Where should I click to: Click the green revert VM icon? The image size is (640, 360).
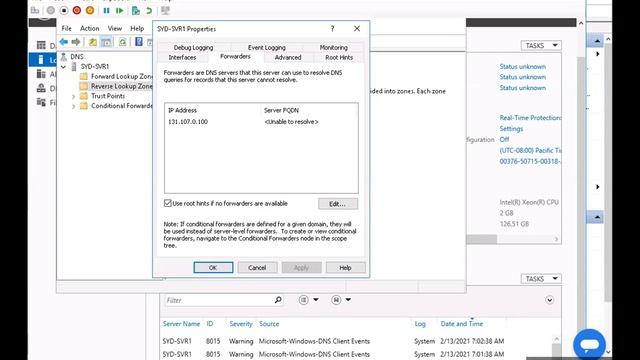click(x=149, y=11)
